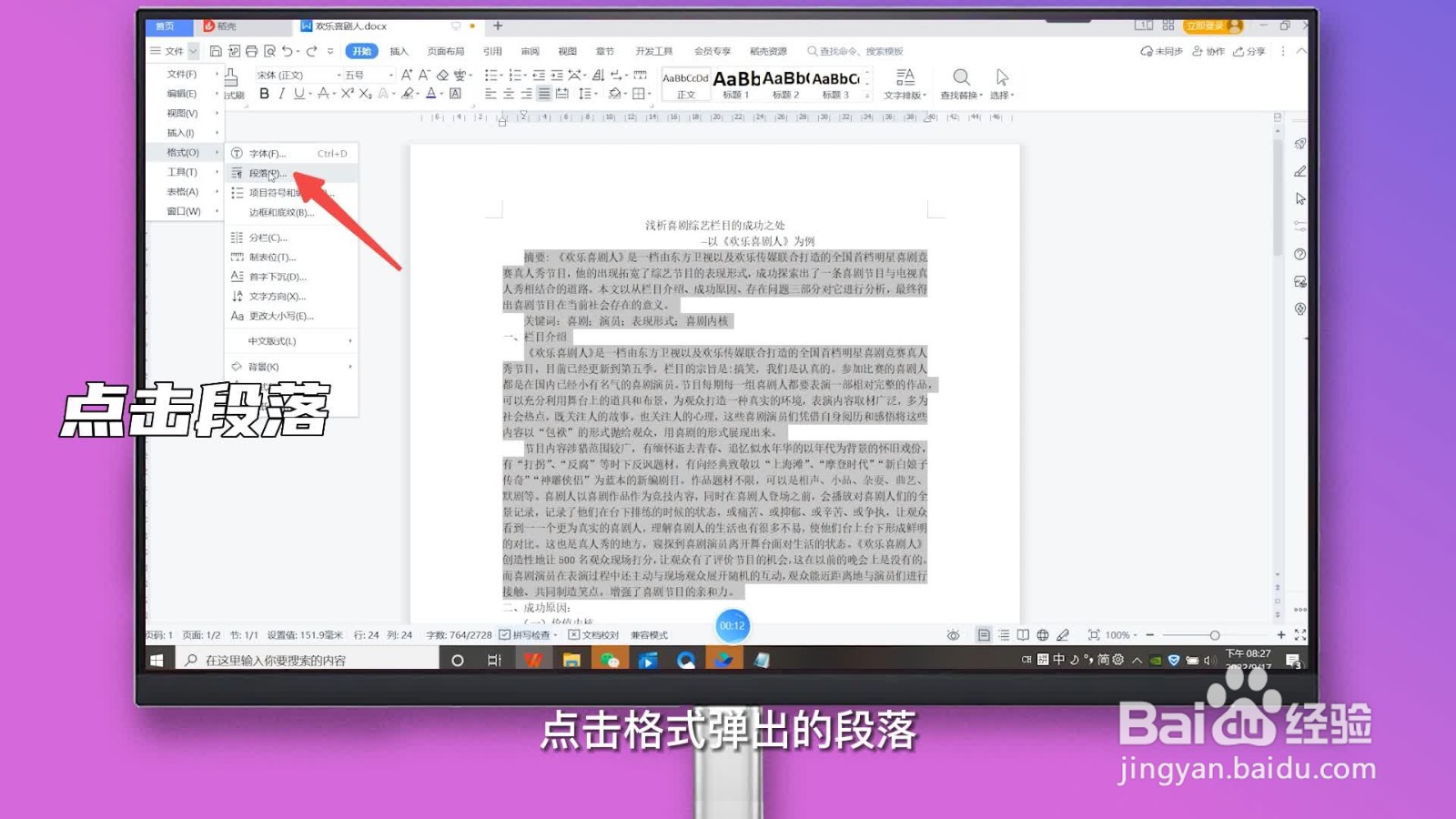Apply font color with the A icon
This screenshot has height=819, width=1456.
click(x=431, y=94)
